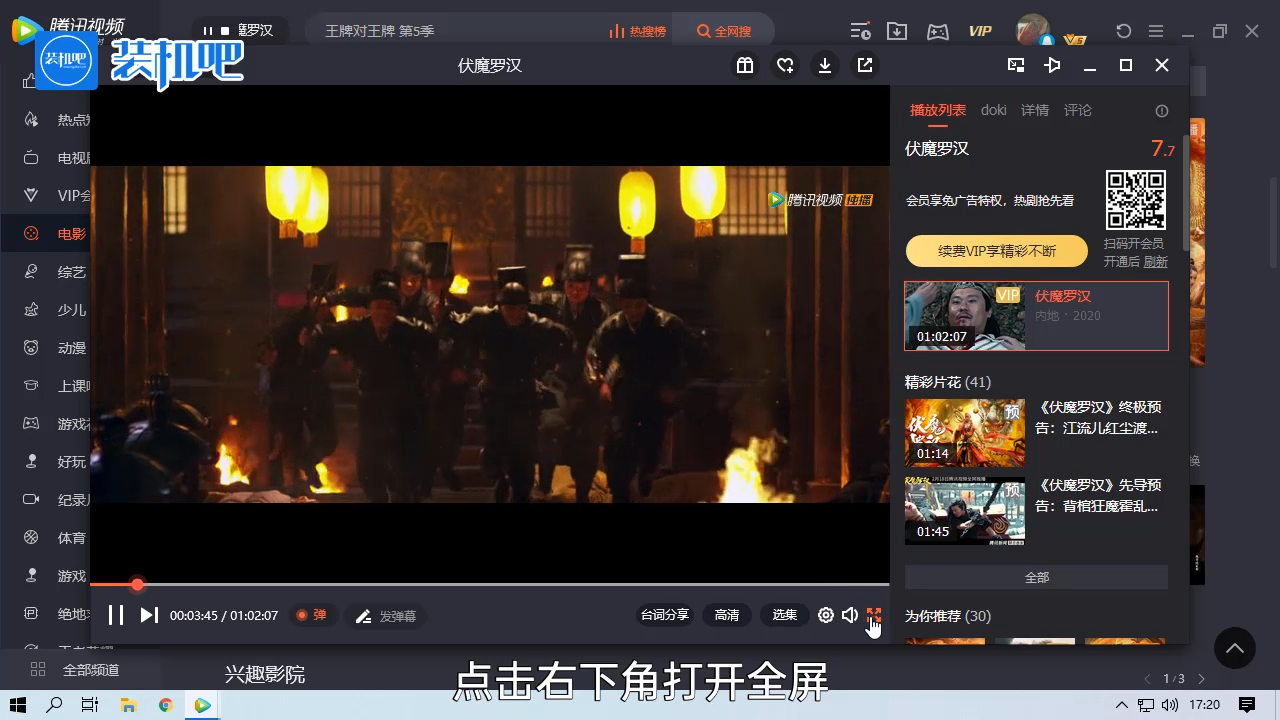Open the 01:14 终极预告 trailer thumbnail
1280x720 pixels.
964,433
